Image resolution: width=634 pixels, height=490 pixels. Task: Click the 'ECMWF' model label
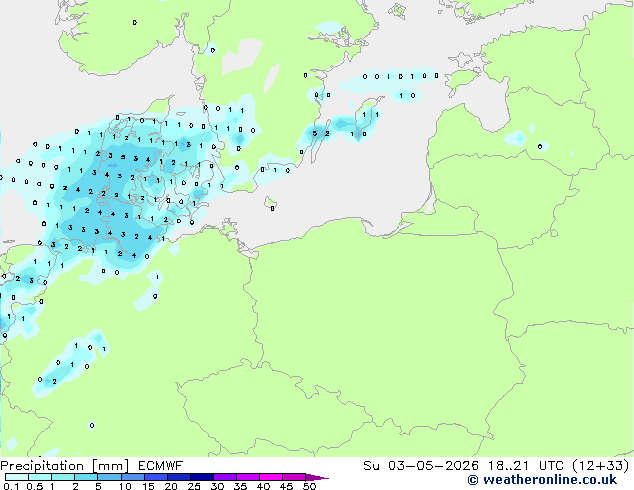pos(161,466)
